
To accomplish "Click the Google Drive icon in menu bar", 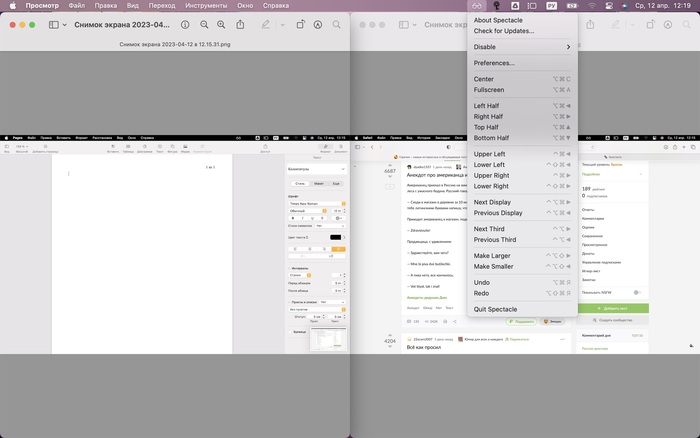I will (515, 6).
